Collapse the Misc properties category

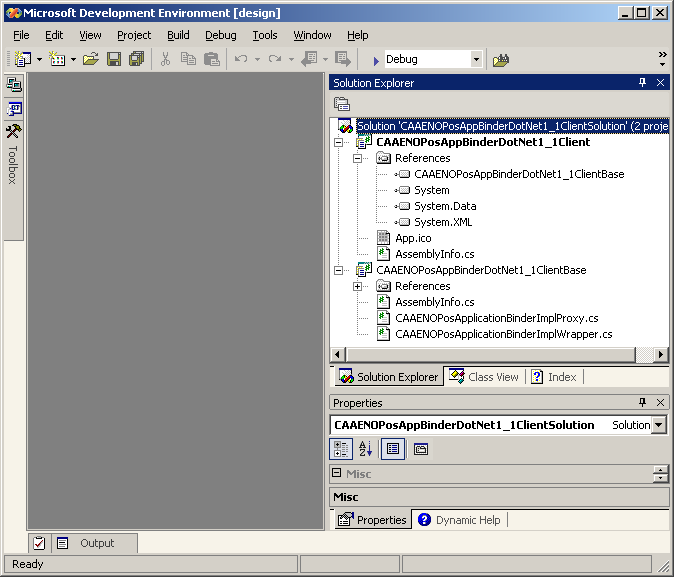337,473
